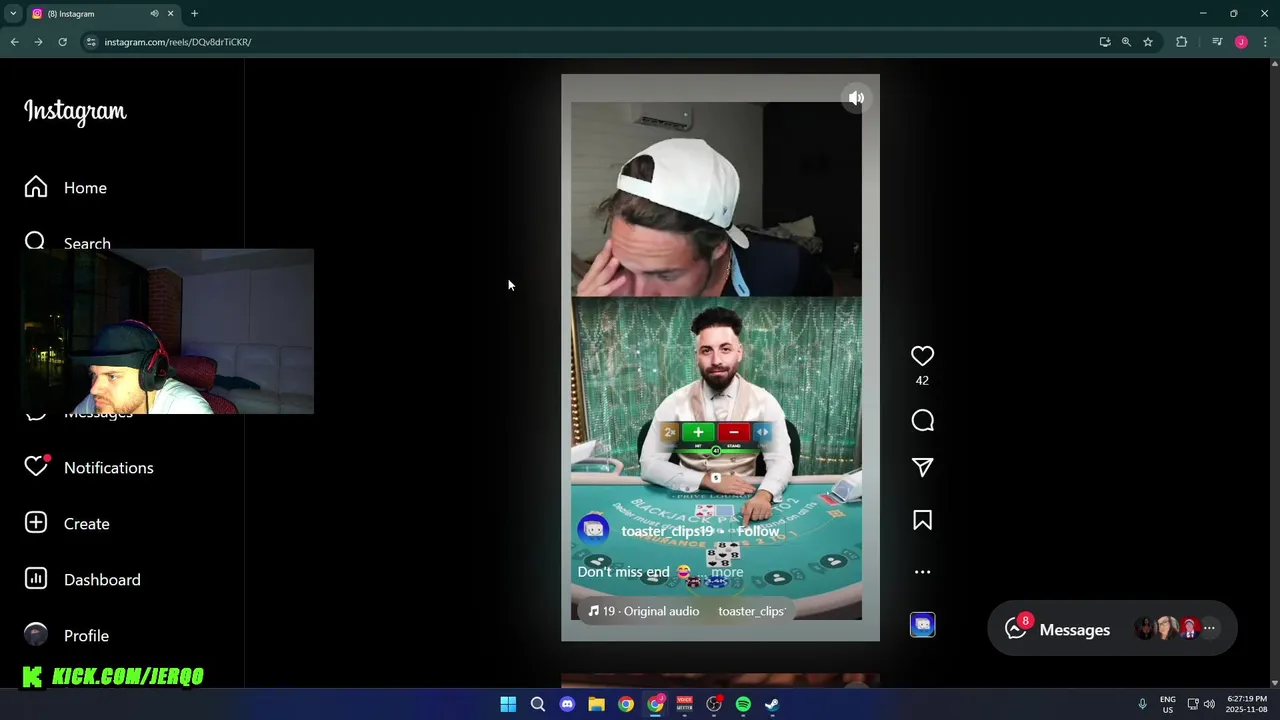Open Voicemeeter from the taskbar
This screenshot has width=1280, height=720.
684,704
